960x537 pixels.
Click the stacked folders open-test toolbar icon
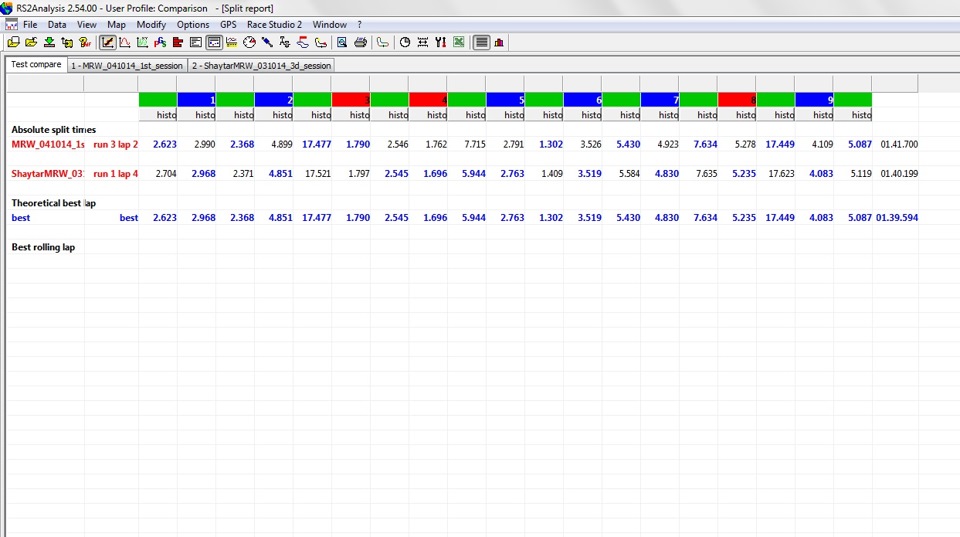coord(13,42)
